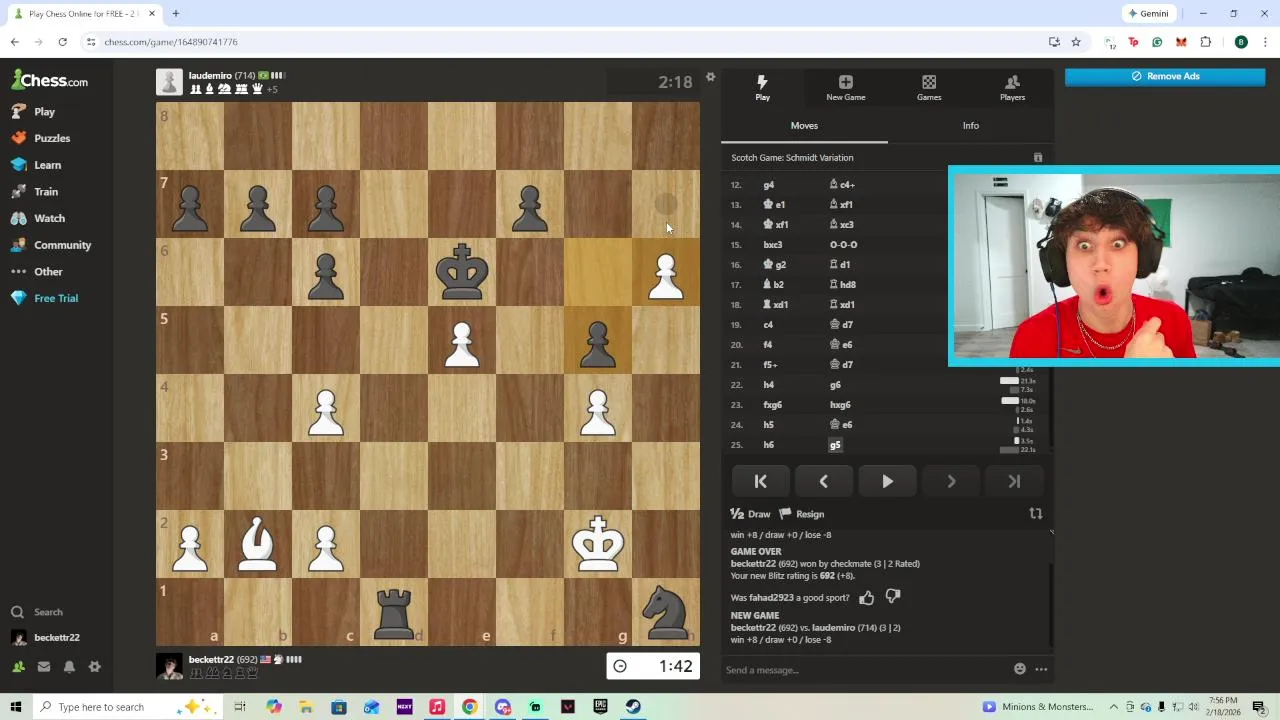Open the Chrome three-dot menu
This screenshot has width=1280, height=720.
[x=1265, y=42]
